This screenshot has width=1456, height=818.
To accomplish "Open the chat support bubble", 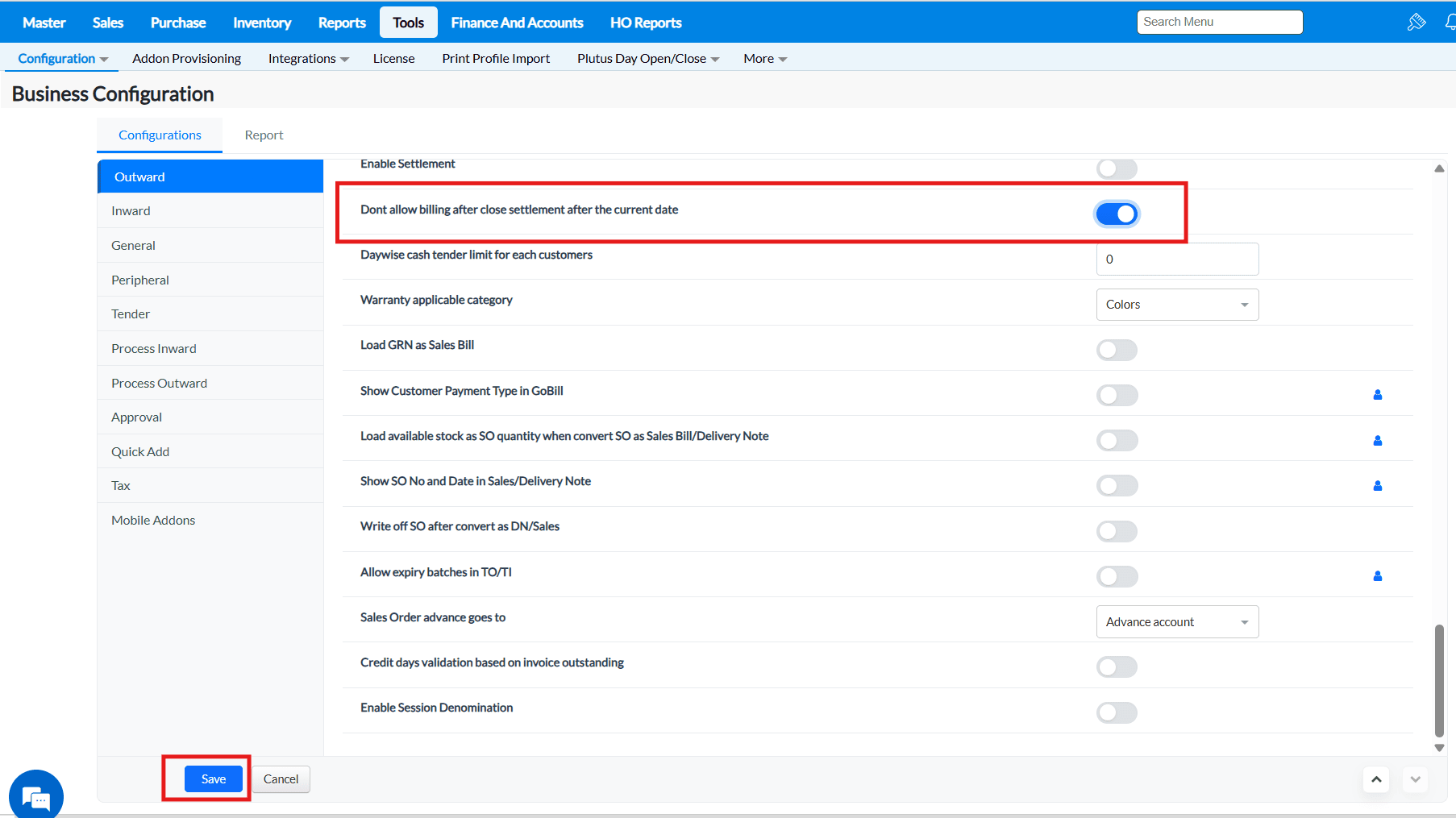I will pos(36,797).
